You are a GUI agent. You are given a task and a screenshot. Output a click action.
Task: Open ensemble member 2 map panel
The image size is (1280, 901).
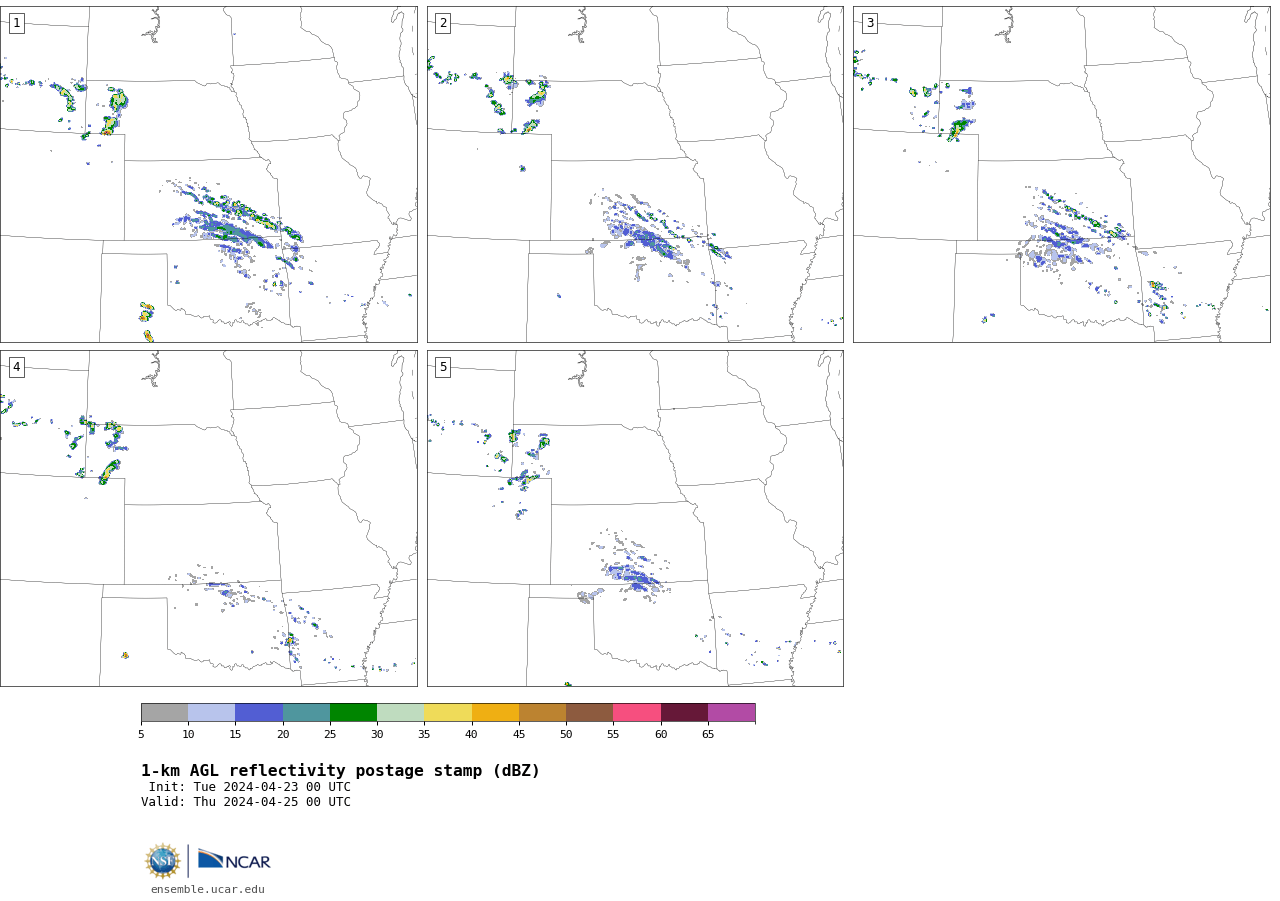[635, 174]
